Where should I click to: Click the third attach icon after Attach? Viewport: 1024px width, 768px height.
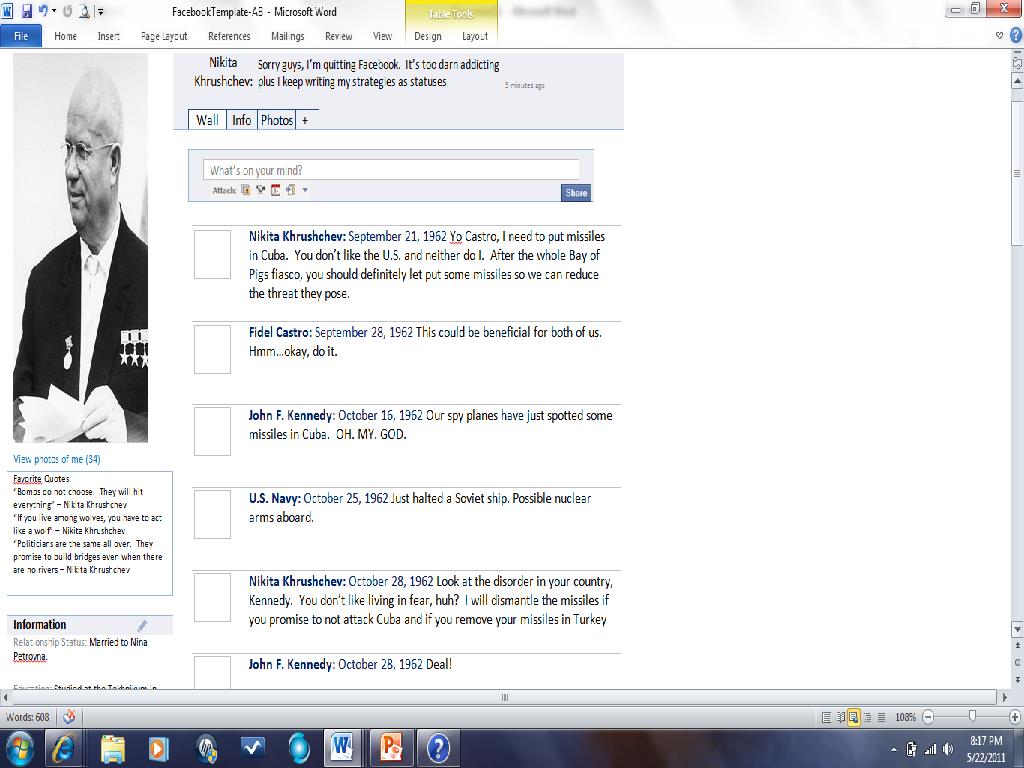pos(275,190)
